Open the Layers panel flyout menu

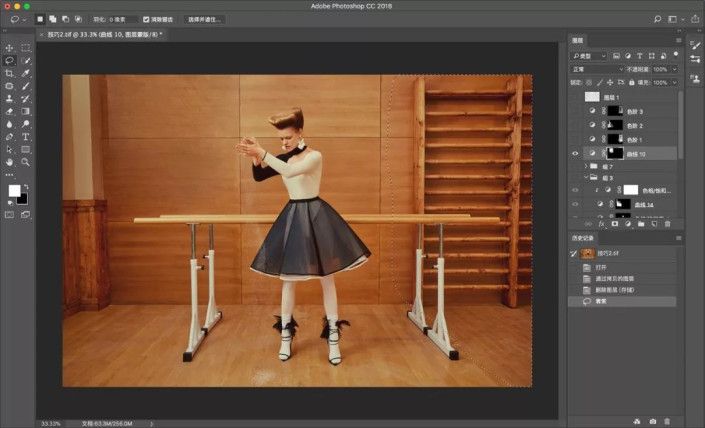coord(678,40)
